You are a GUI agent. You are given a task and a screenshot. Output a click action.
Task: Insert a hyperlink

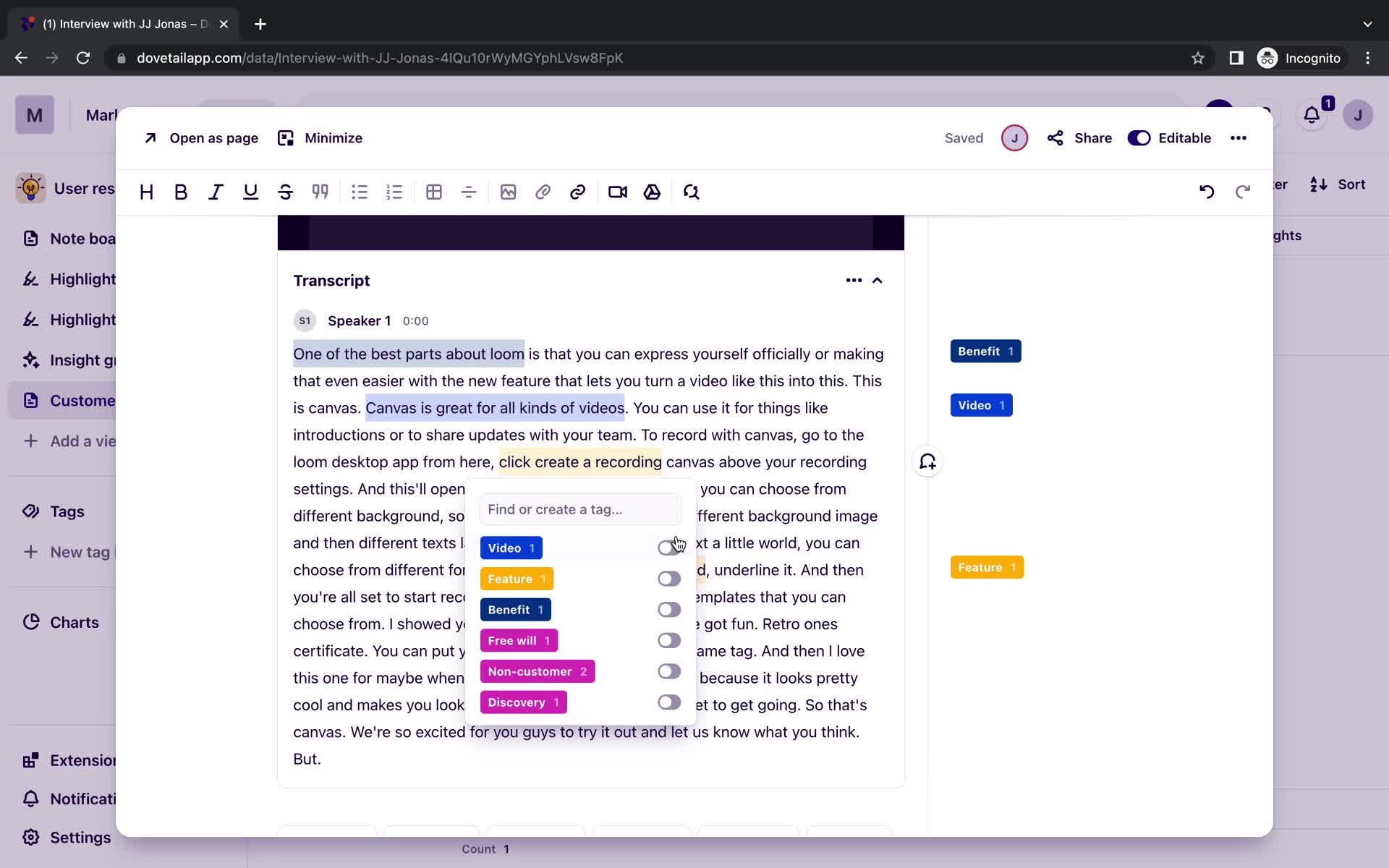pyautogui.click(x=577, y=192)
